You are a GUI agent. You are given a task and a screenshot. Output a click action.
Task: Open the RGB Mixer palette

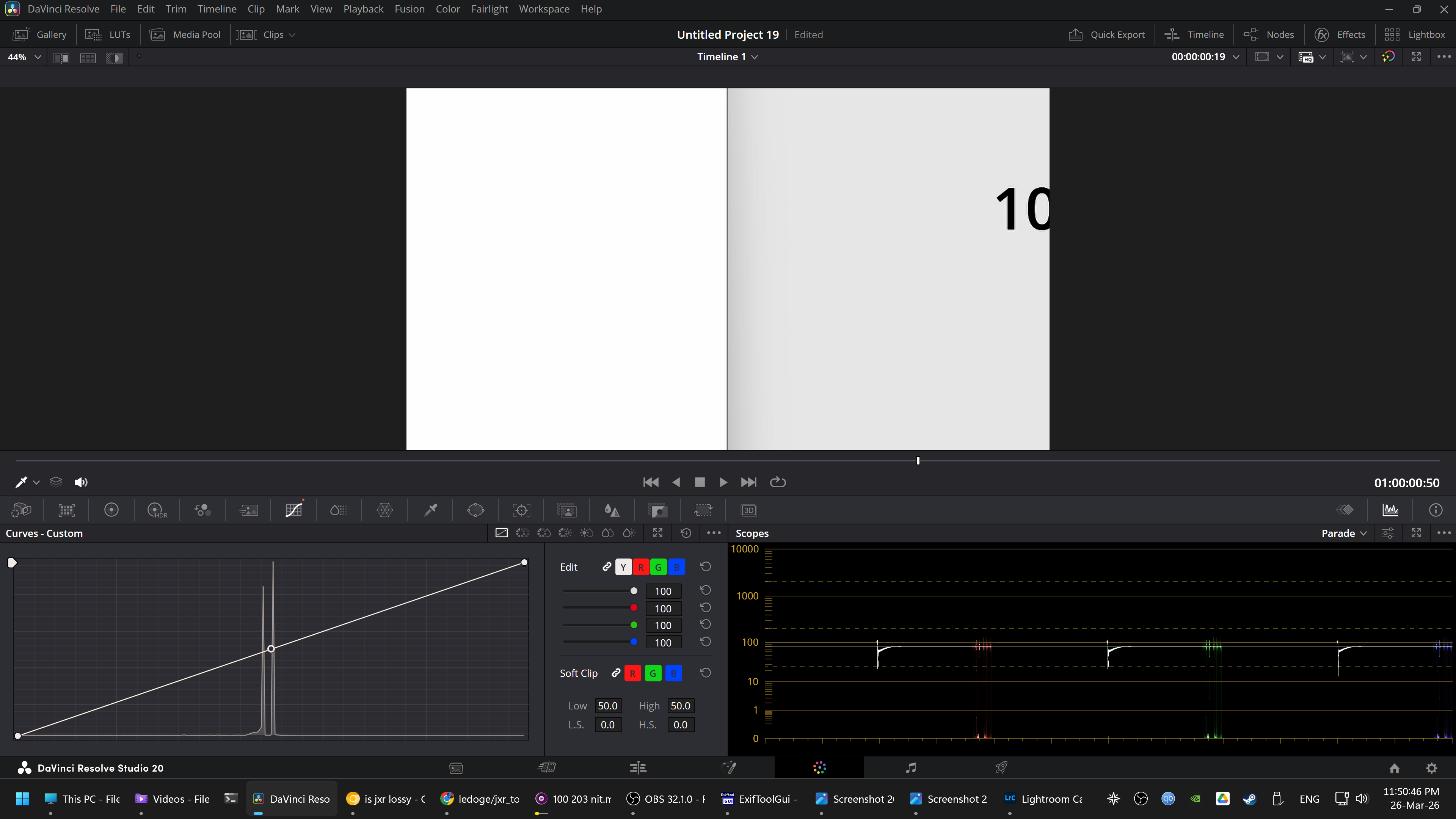[202, 510]
